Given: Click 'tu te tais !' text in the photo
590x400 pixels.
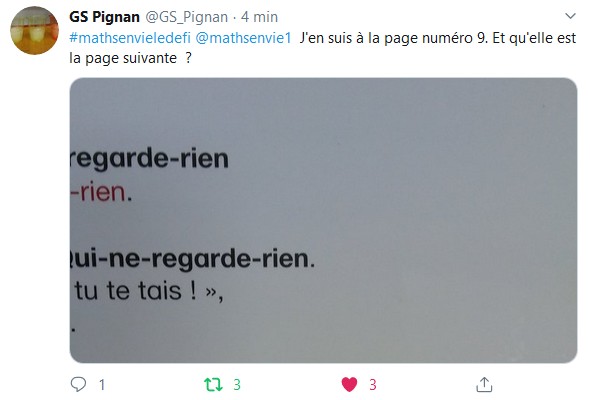Looking at the screenshot, I should click(135, 291).
